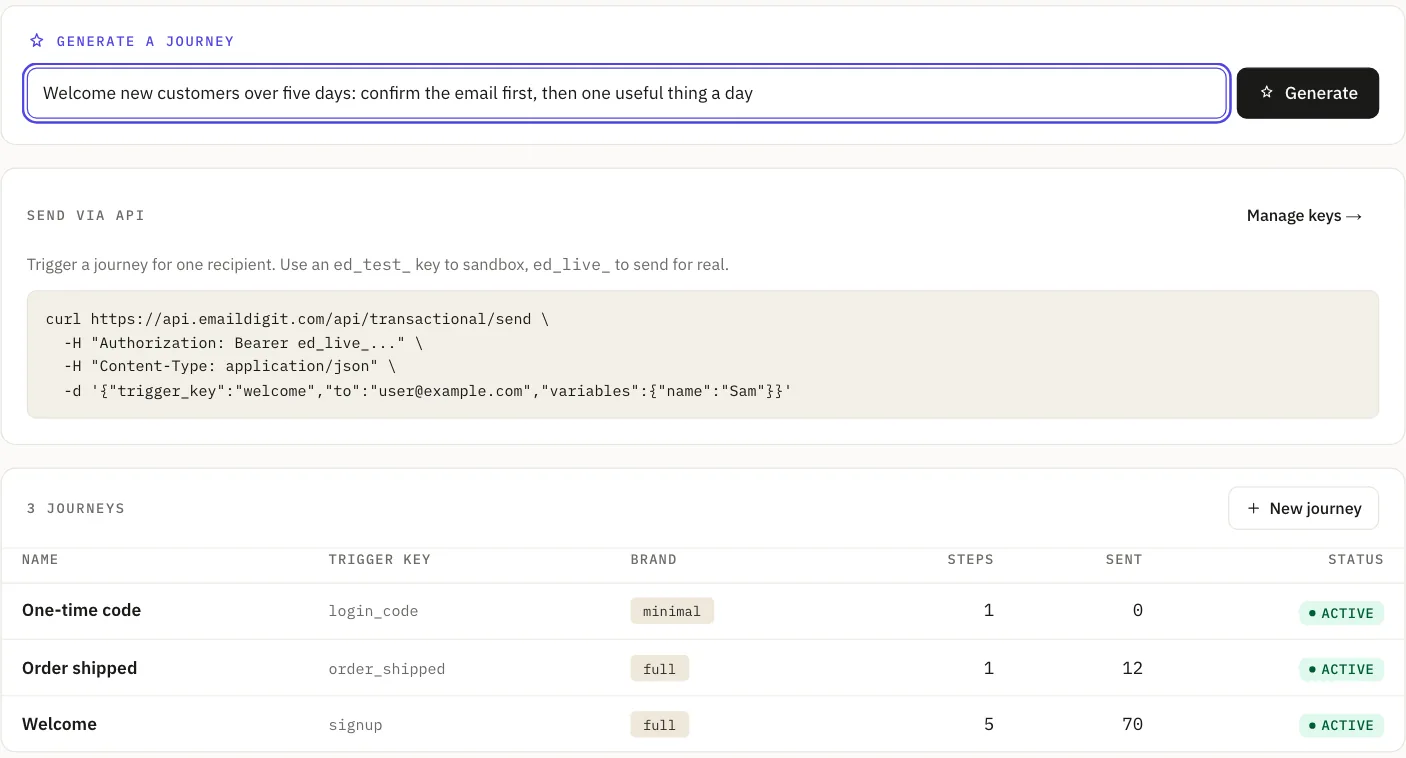The height and width of the screenshot is (758, 1406).
Task: Open the One-time code journey
Action: (x=81, y=610)
